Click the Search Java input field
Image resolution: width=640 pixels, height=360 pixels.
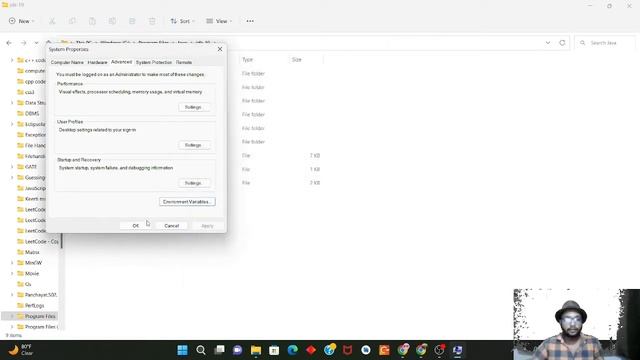(x=605, y=43)
